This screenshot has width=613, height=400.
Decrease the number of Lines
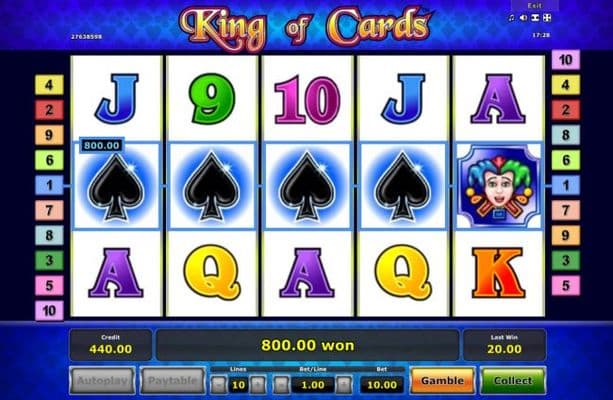tap(219, 385)
